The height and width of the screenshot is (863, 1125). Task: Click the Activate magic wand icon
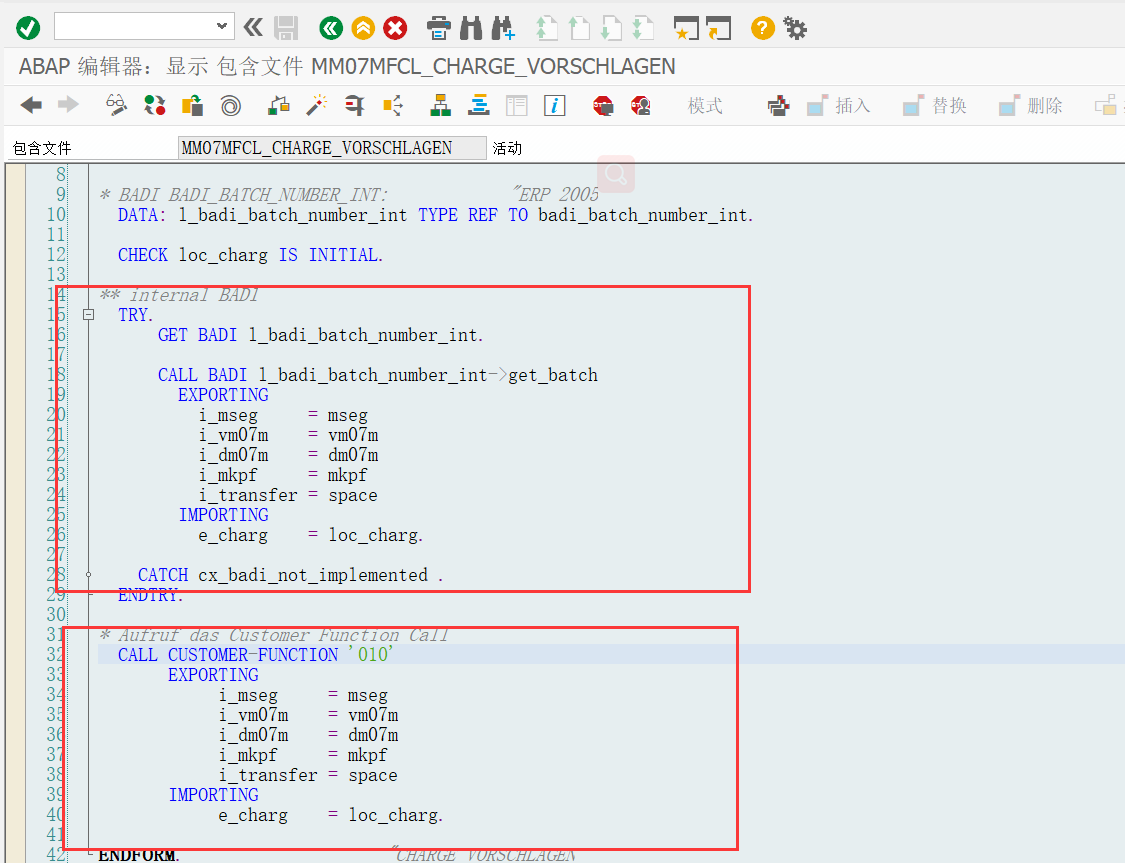pyautogui.click(x=316, y=105)
